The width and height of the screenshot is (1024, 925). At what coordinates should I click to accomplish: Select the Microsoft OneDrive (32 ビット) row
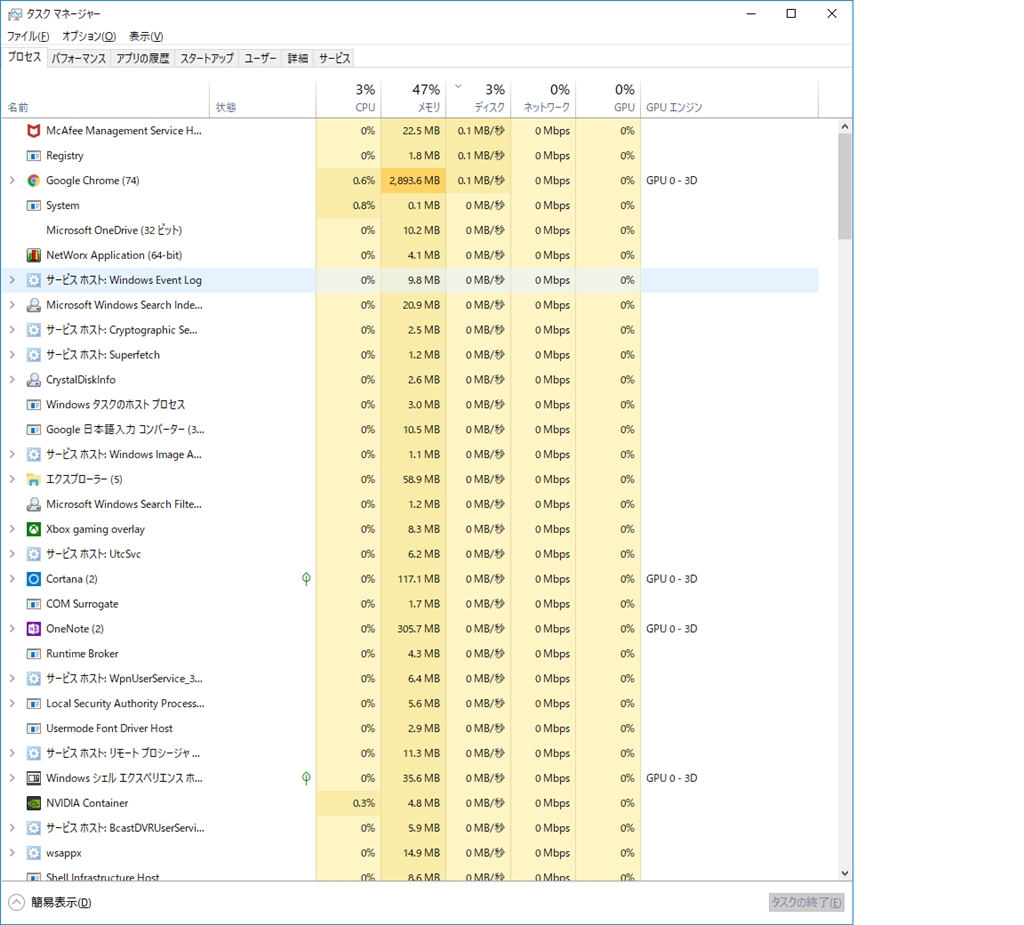pyautogui.click(x=410, y=231)
